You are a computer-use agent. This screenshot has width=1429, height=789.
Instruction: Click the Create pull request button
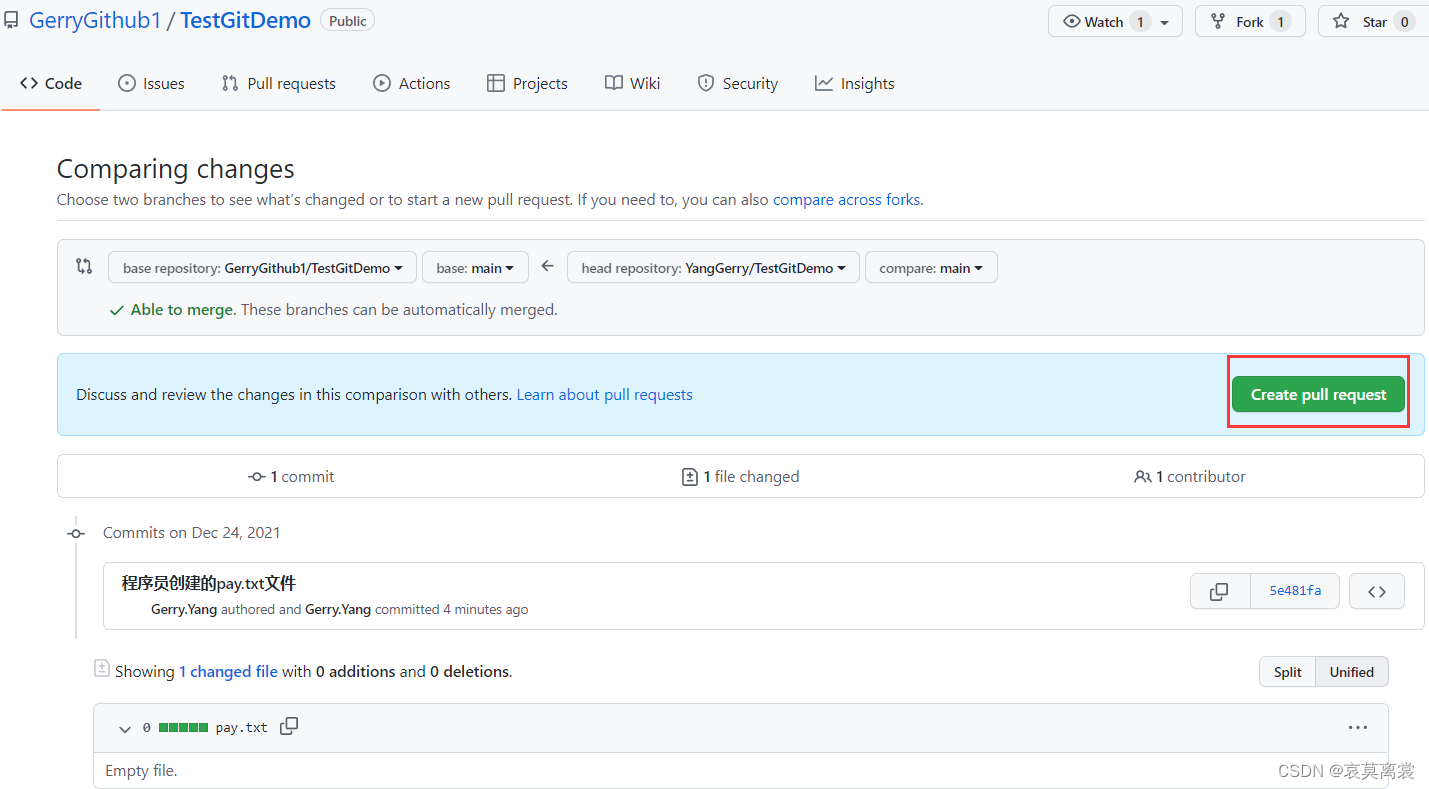coord(1318,394)
